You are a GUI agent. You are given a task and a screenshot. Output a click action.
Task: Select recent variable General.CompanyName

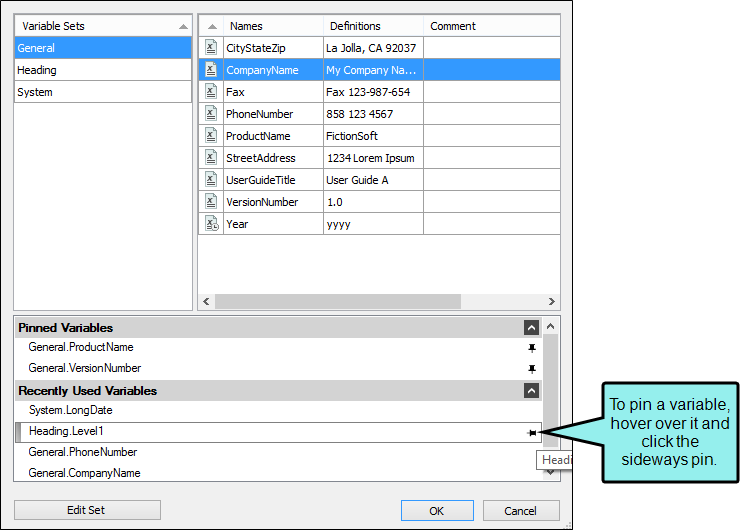coord(279,473)
